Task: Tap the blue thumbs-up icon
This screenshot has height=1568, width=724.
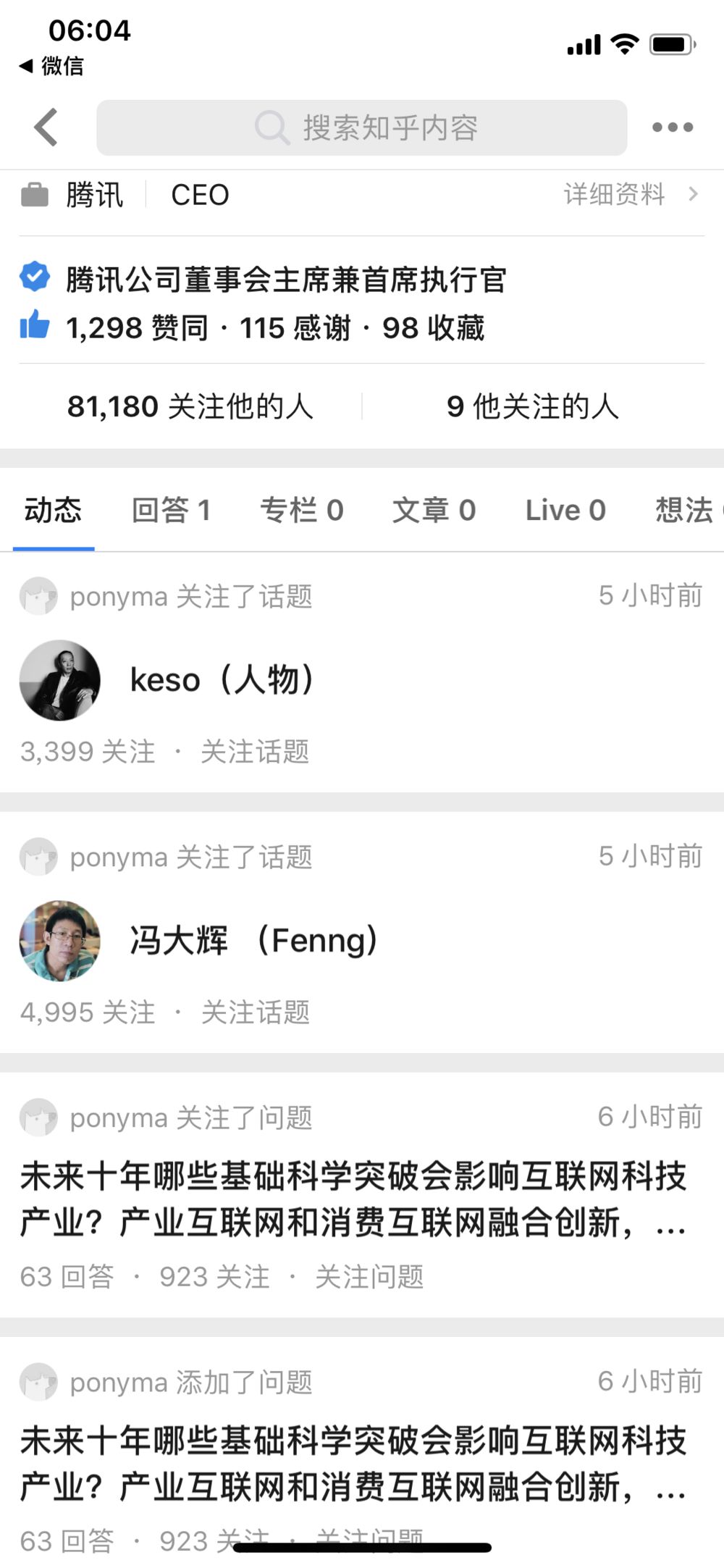Action: pyautogui.click(x=35, y=326)
